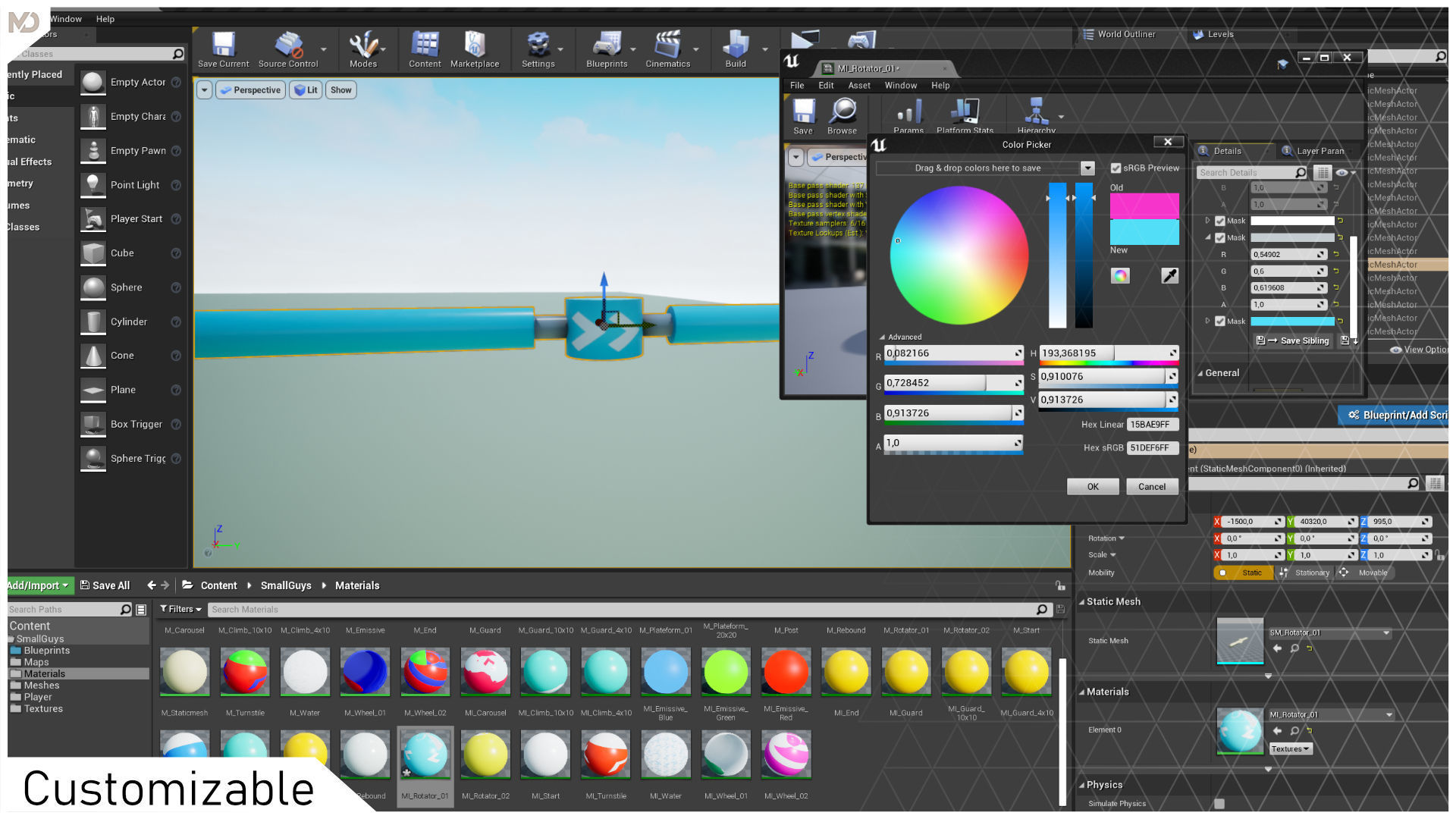
Task: Toggle the sRGB Preview checkbox
Action: 1116,168
